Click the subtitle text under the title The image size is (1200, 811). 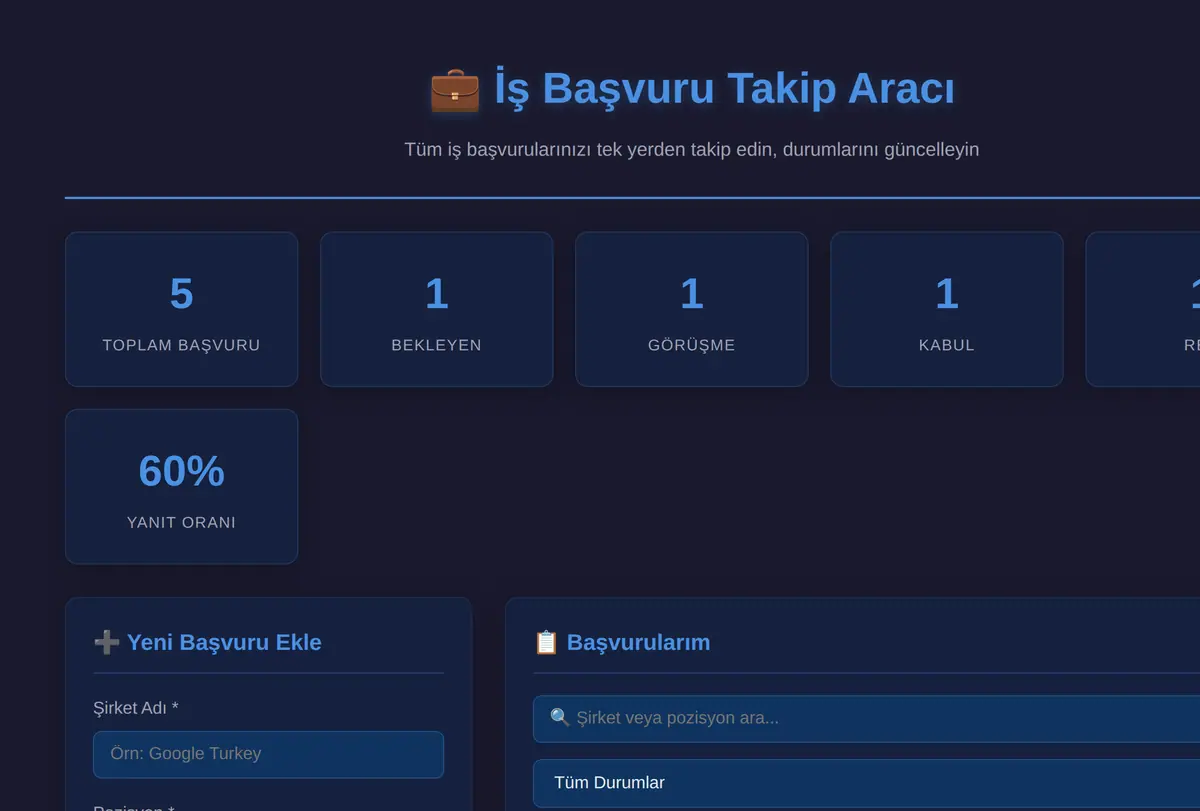point(691,150)
